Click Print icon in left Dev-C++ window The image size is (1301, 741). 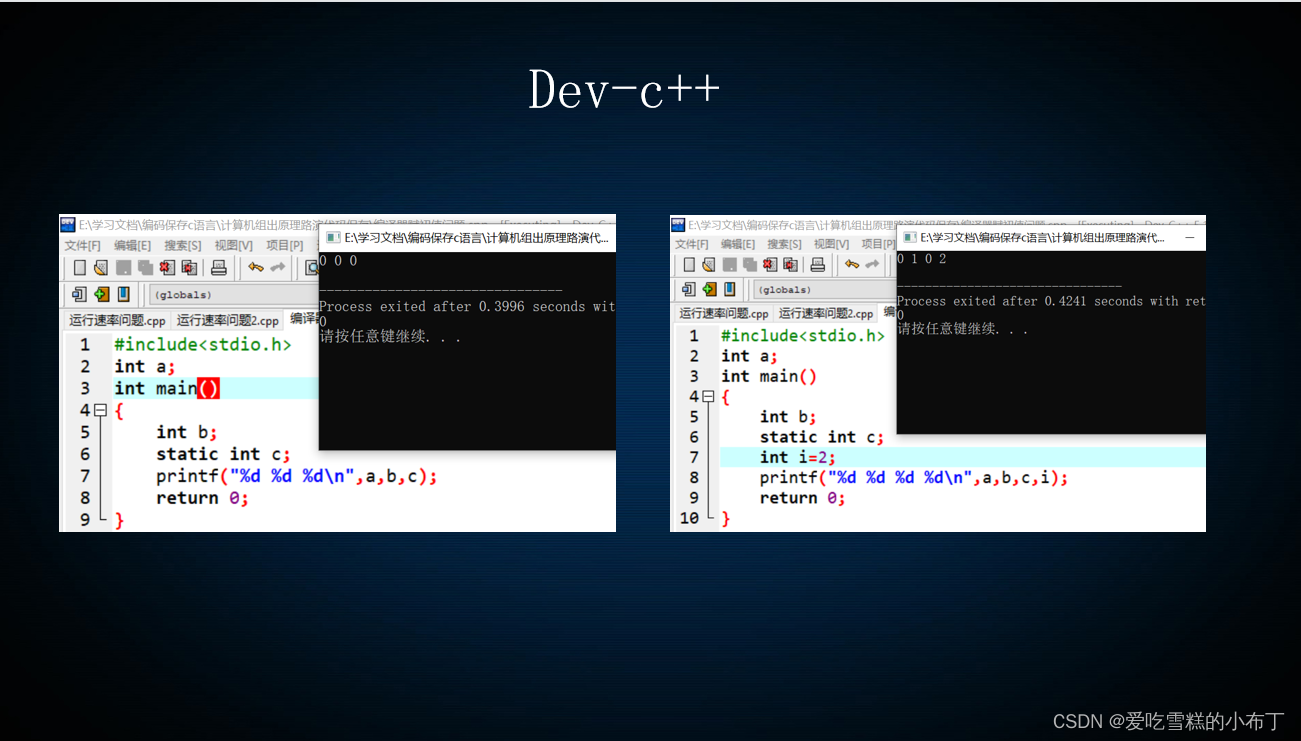coord(219,267)
